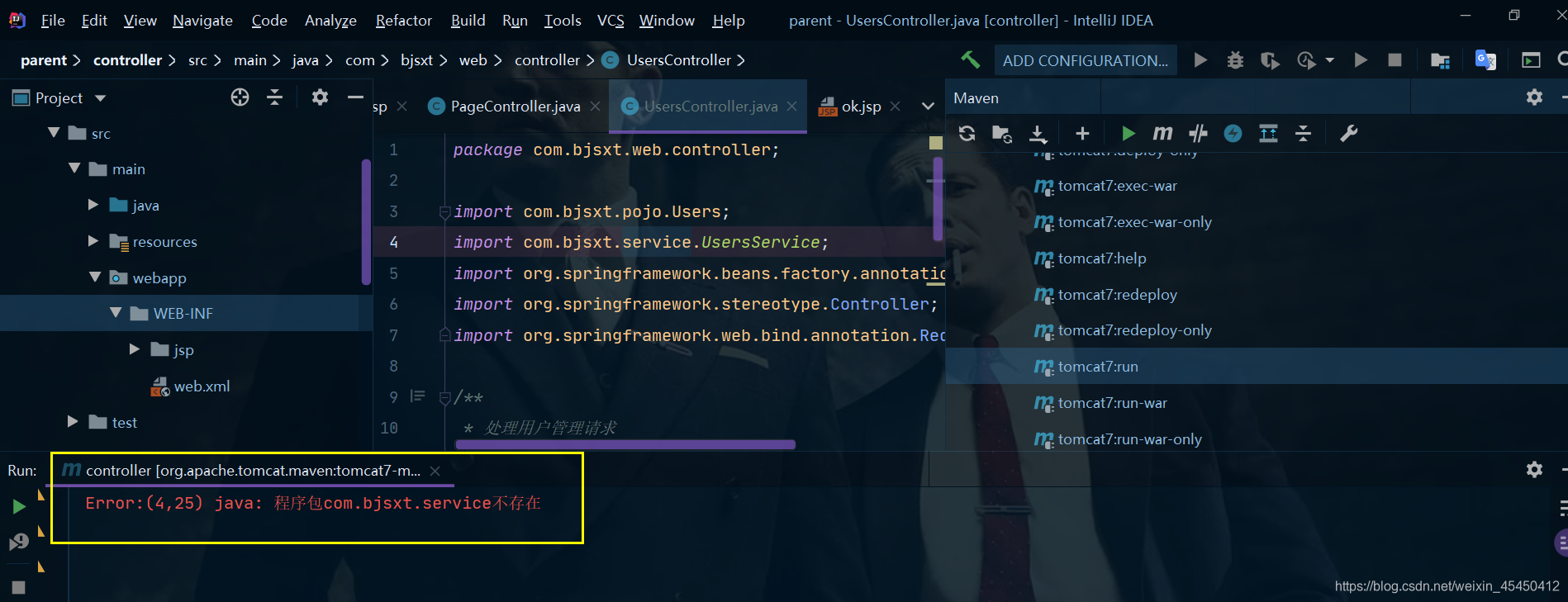Run the configuration with green play arrow
Screen dimensions: 1568x602
[1200, 59]
